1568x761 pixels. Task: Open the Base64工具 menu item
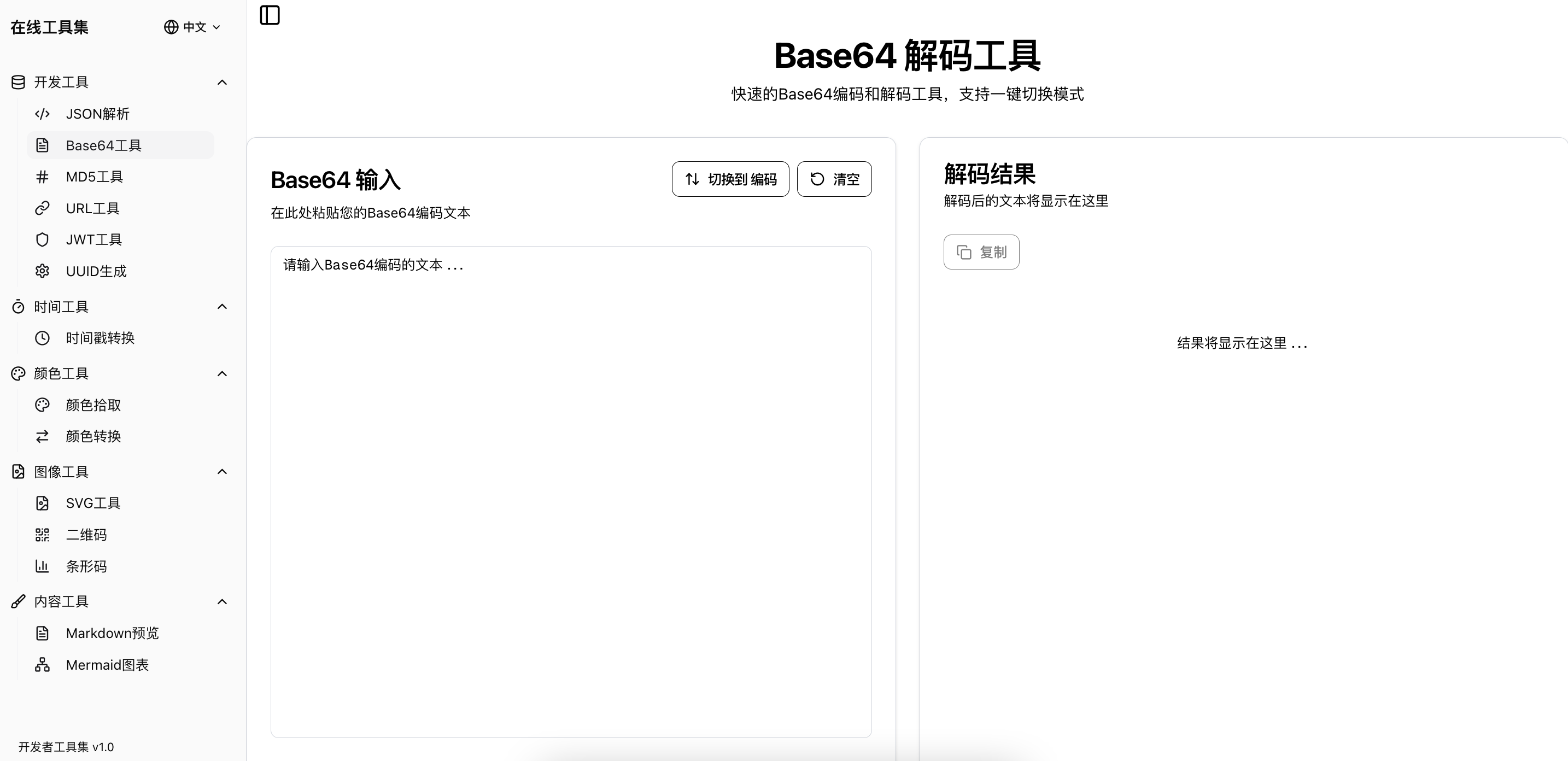tap(103, 145)
